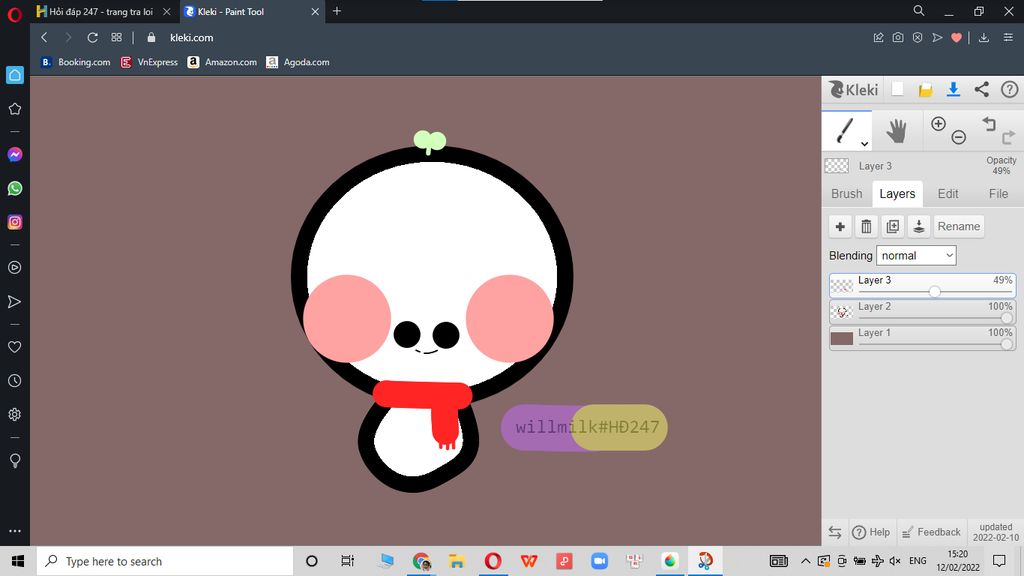This screenshot has width=1024, height=576.
Task: Delete the layer with the trash icon
Action: point(867,227)
